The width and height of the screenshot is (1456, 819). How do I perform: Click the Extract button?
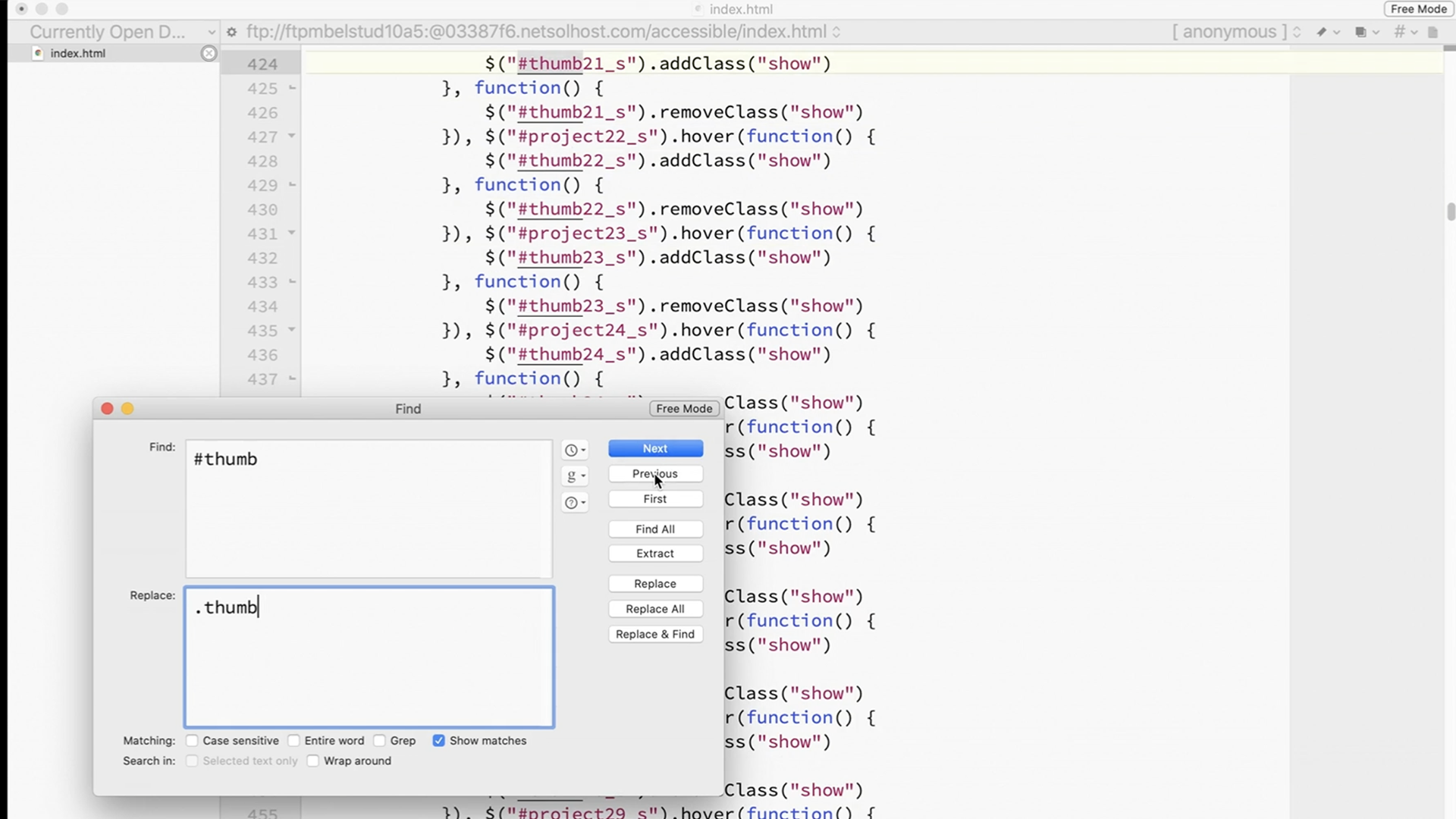pos(655,553)
